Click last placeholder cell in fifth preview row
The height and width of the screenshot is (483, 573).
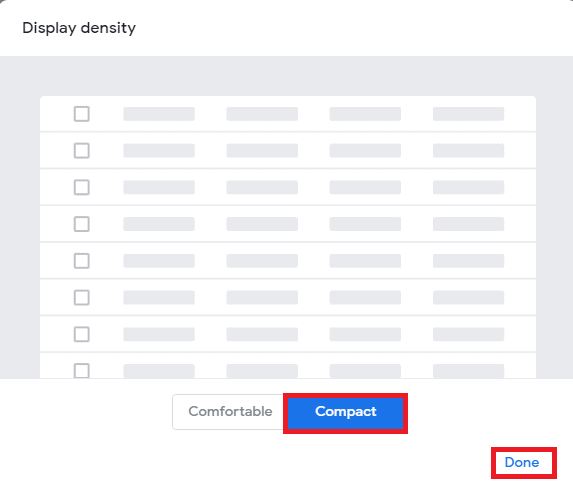[x=468, y=261]
